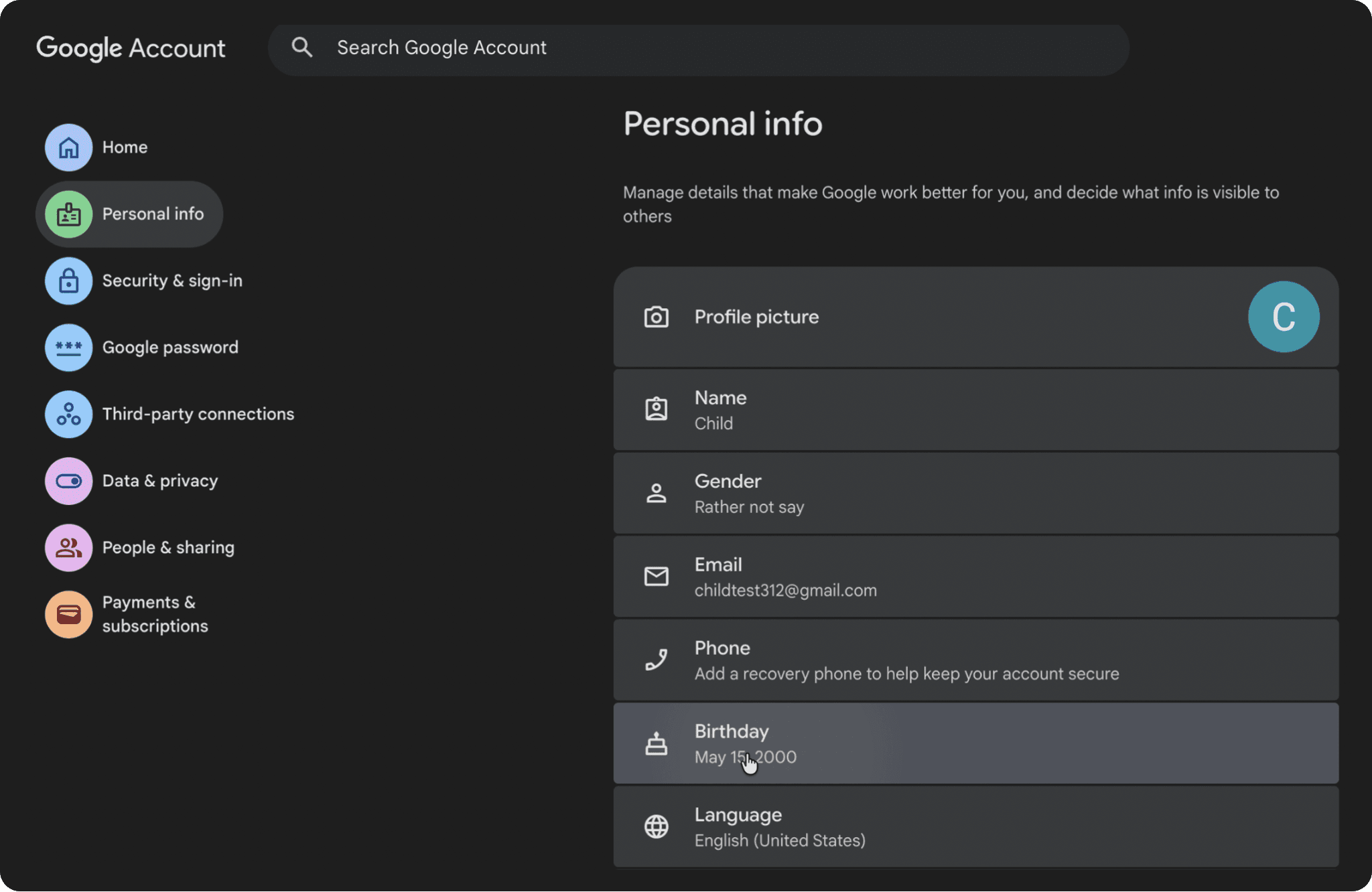
Task: Click the Profile picture camera icon
Action: [x=657, y=317]
